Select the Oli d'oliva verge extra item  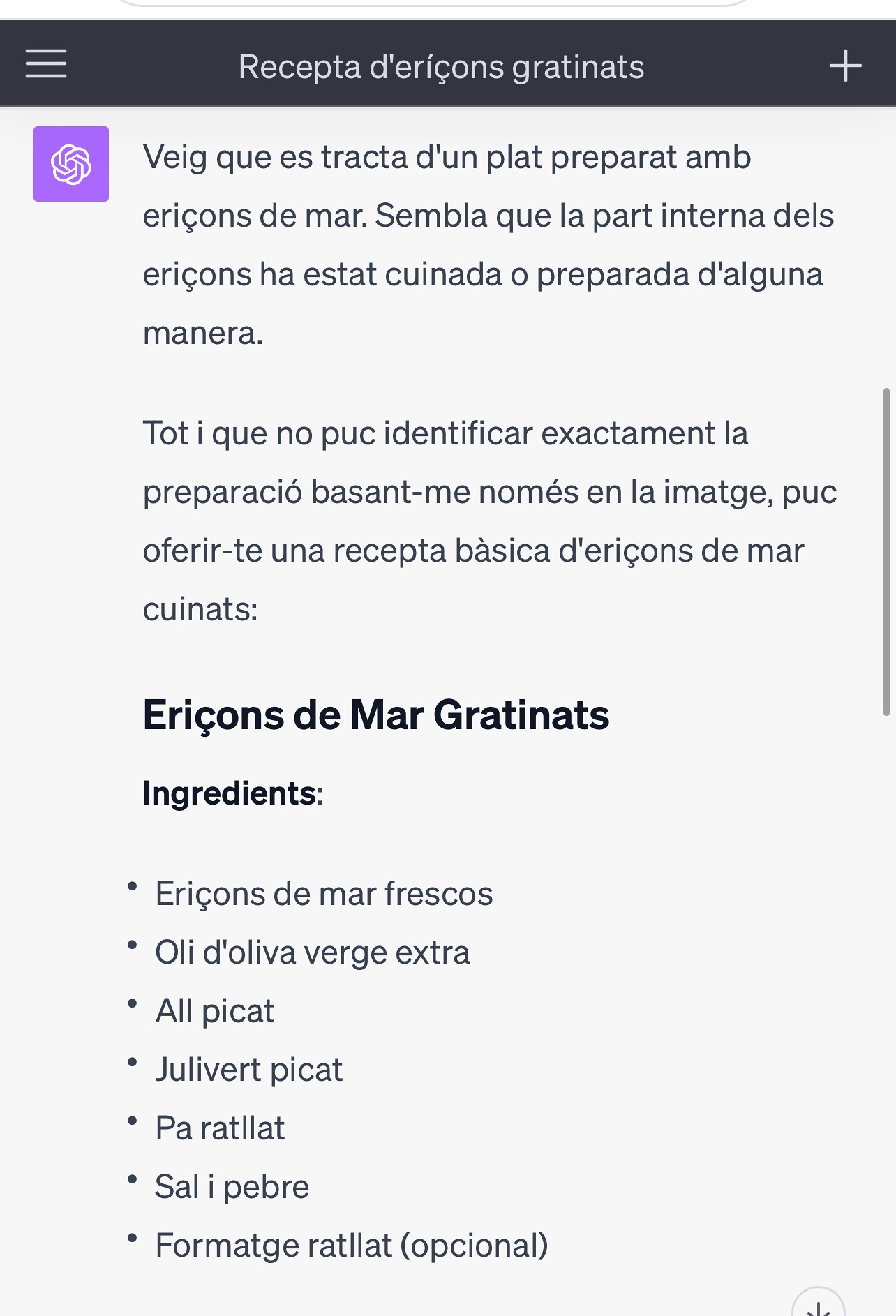(x=313, y=952)
